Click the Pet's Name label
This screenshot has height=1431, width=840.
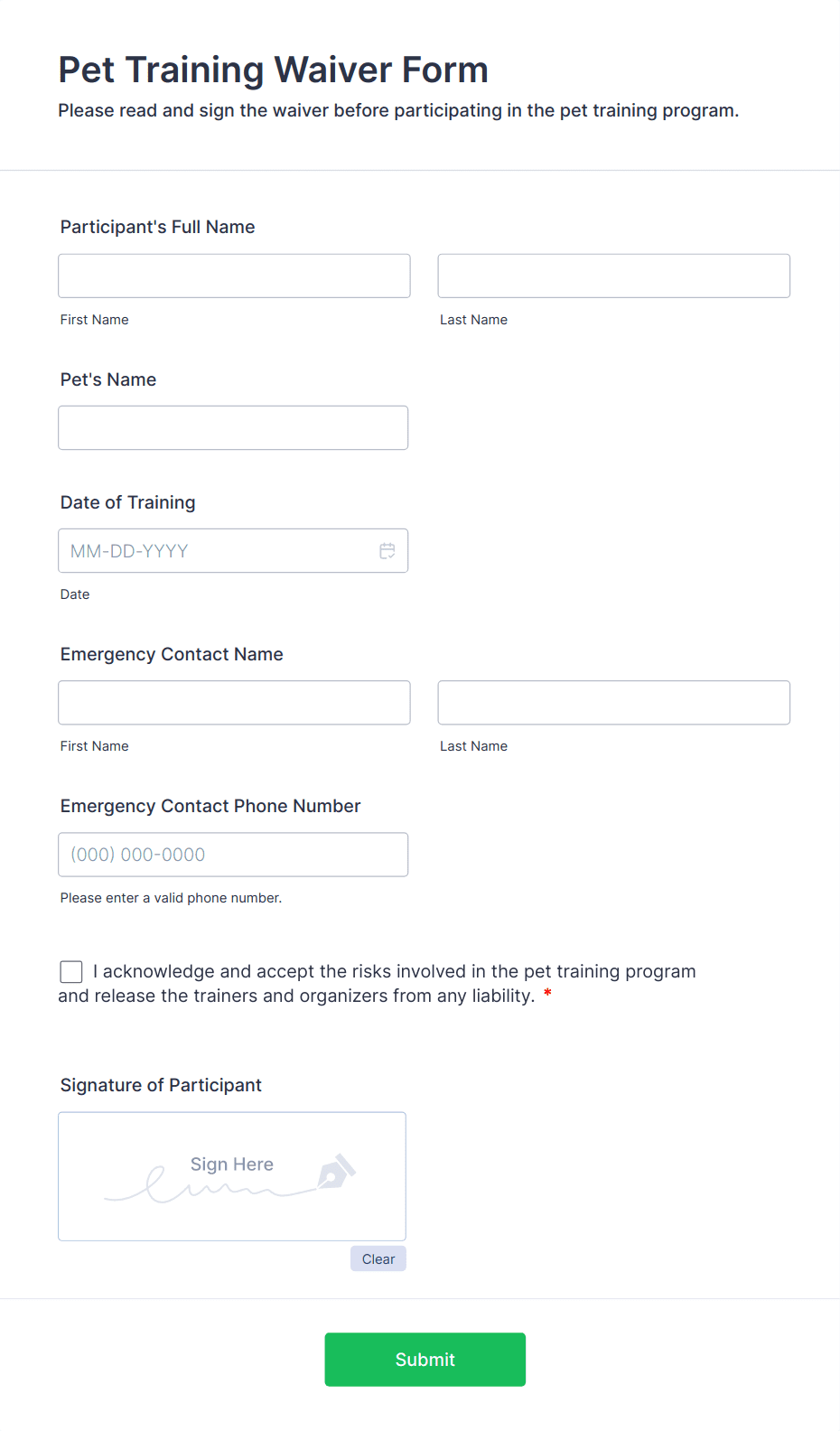pyautogui.click(x=108, y=379)
